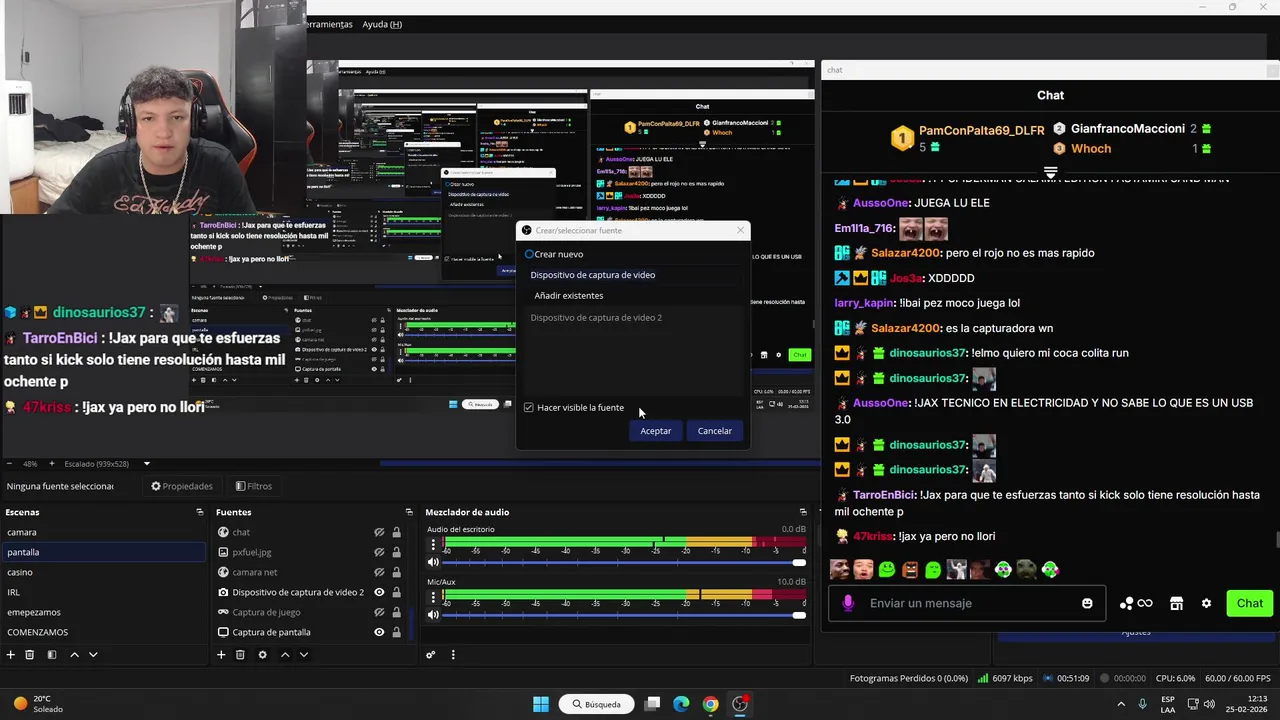Pop out the Fuentes dock
The height and width of the screenshot is (720, 1280).
coord(409,512)
